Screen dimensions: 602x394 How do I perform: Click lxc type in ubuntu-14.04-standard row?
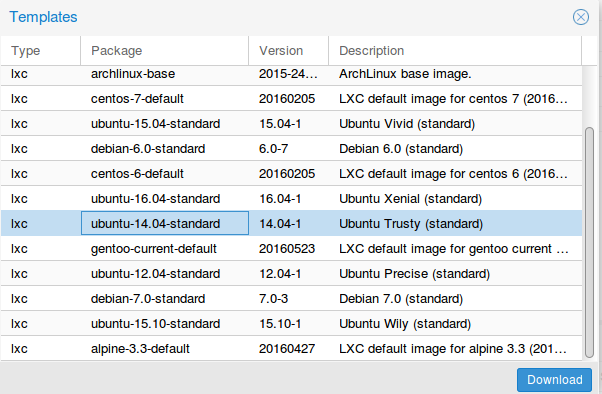click(19, 223)
